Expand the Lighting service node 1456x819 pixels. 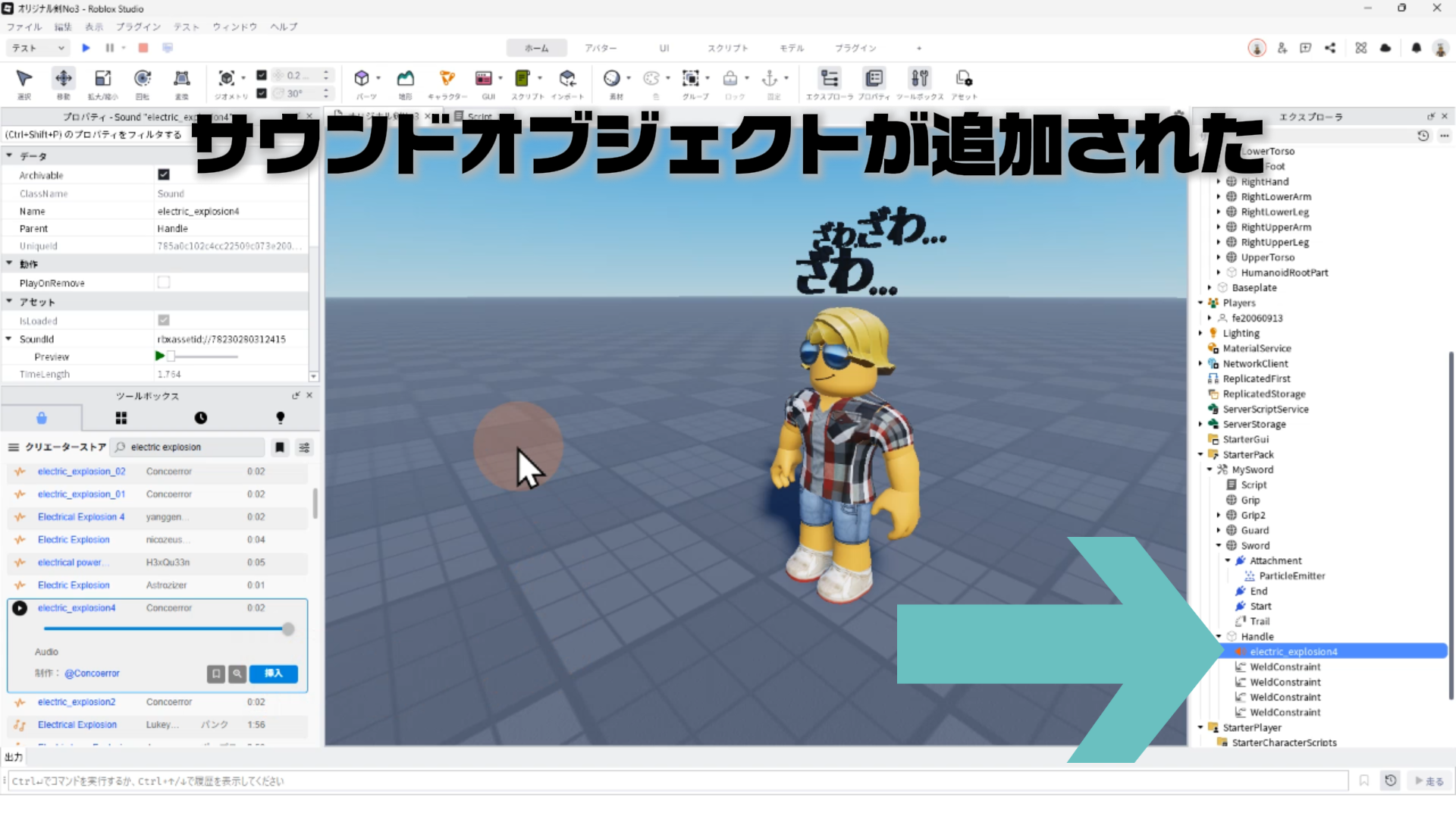pyautogui.click(x=1200, y=333)
